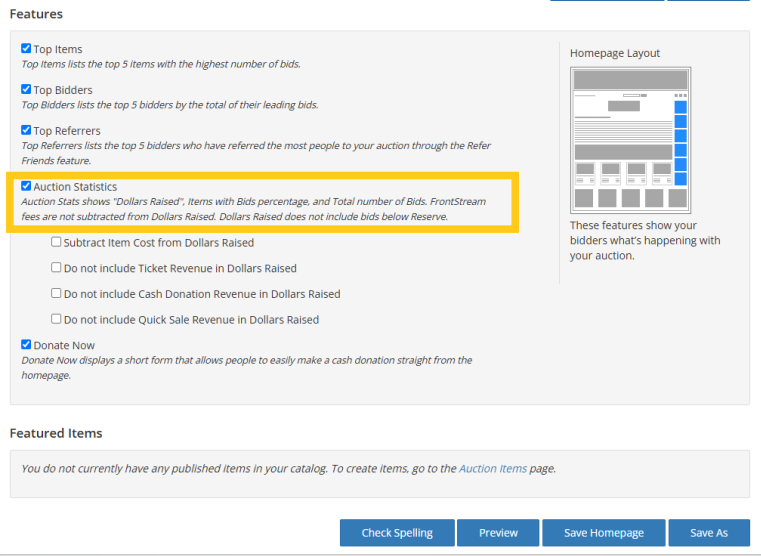Viewport: 761px width, 556px height.
Task: Click the Auction Statistics label
Action: [x=75, y=187]
